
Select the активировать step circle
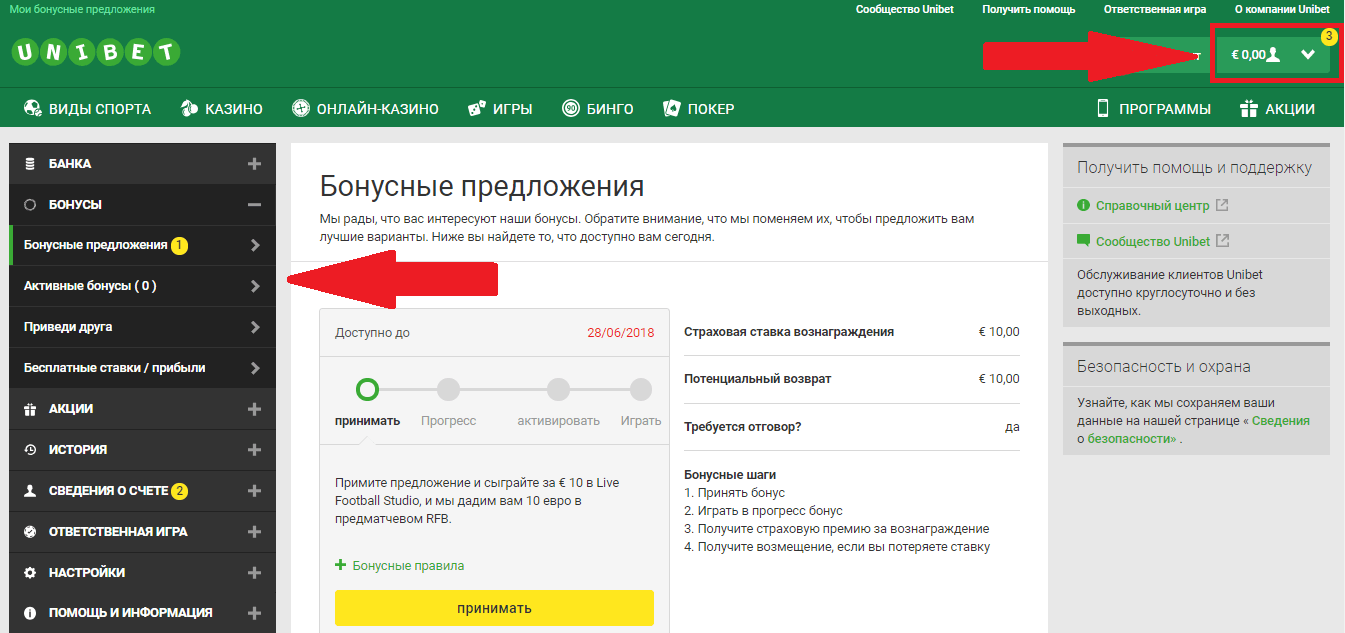coord(558,389)
